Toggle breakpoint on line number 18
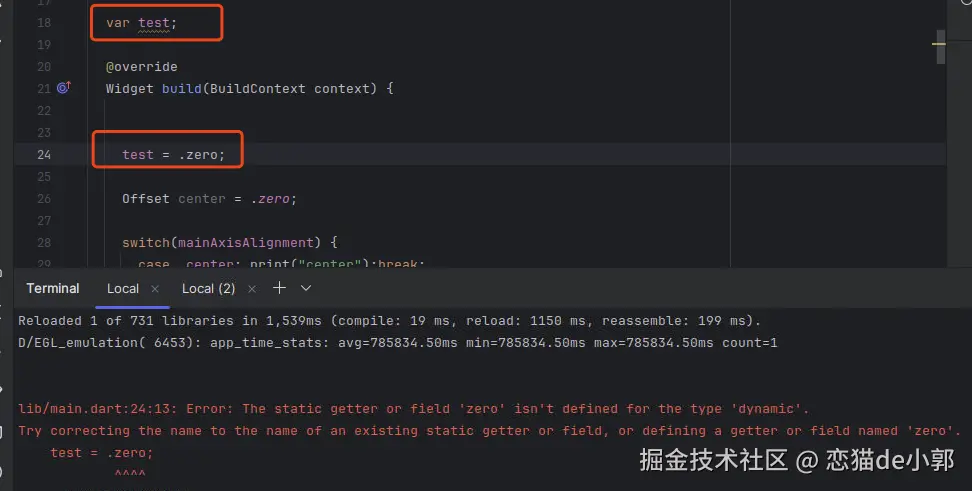Screen dimensions: 972x491 43,22
